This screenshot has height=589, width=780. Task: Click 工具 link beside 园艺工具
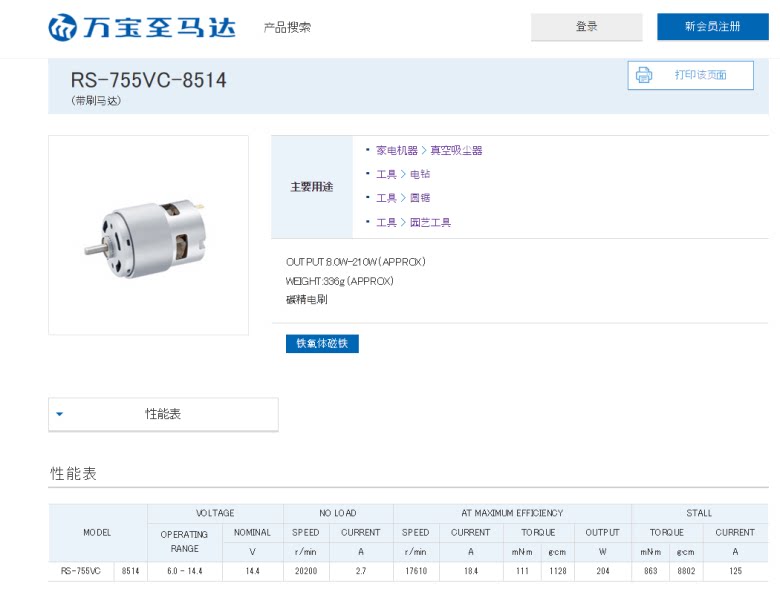click(x=386, y=222)
